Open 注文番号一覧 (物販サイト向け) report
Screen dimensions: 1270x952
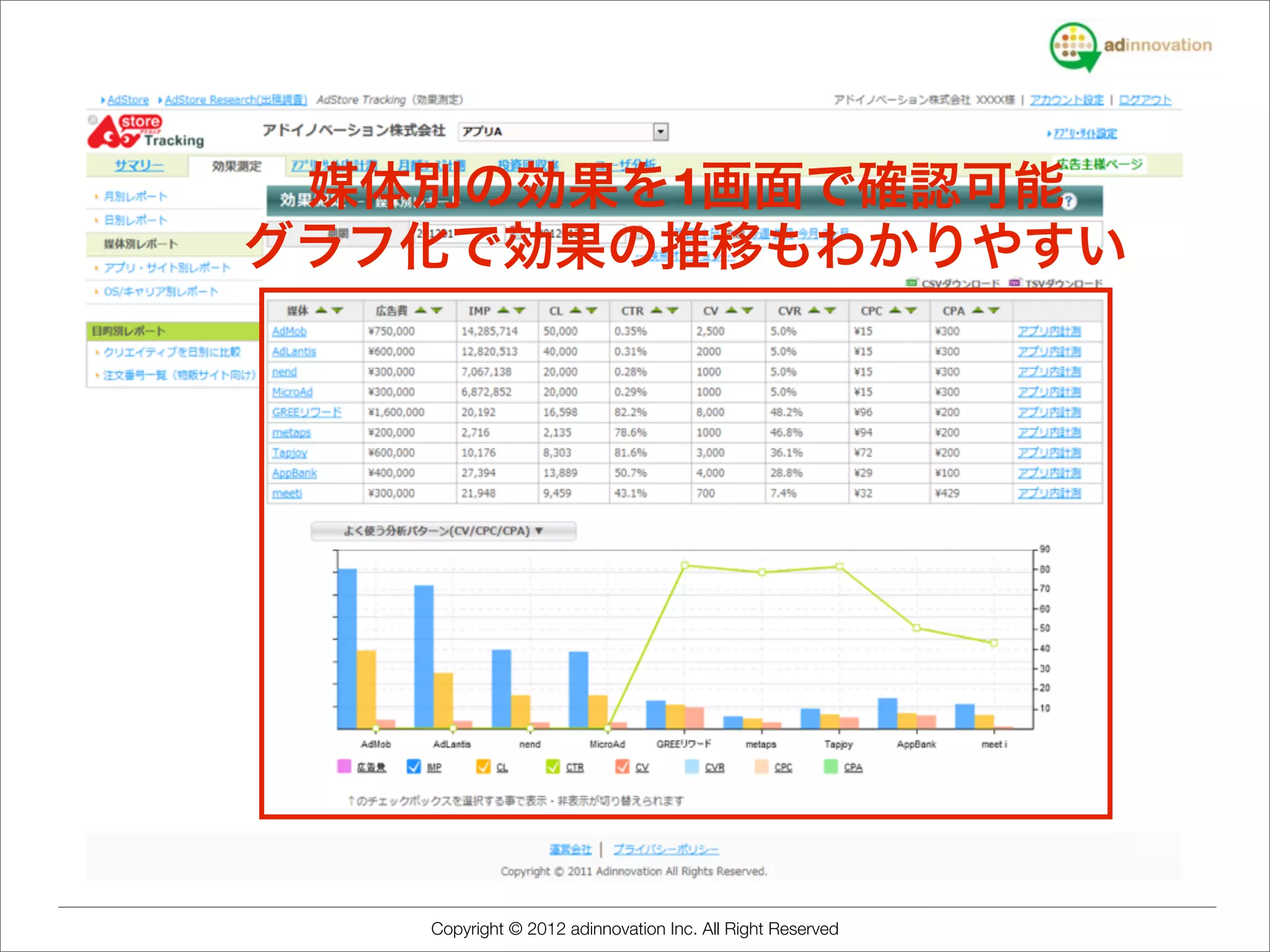click(x=179, y=375)
